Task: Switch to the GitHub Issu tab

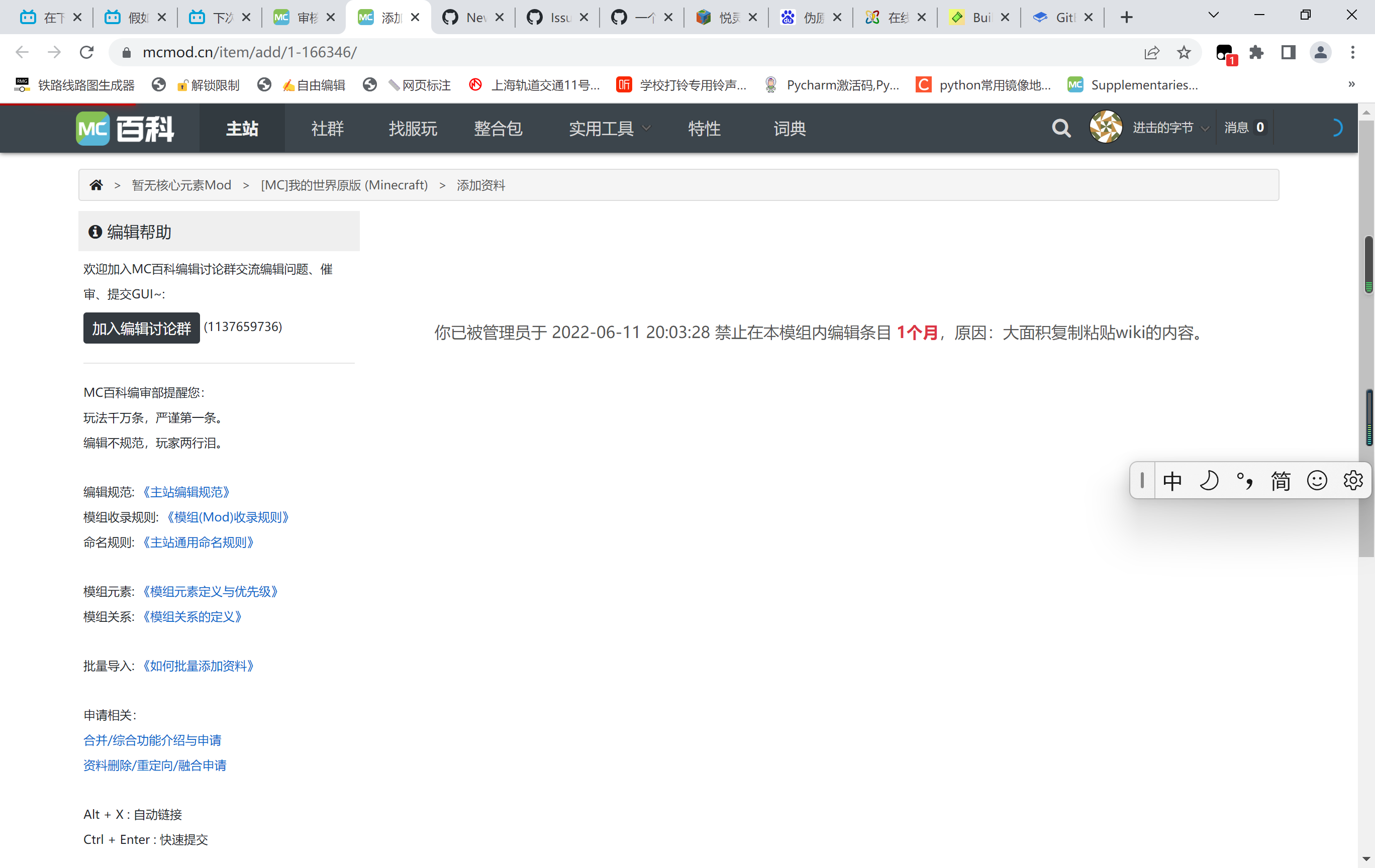Action: [x=557, y=17]
